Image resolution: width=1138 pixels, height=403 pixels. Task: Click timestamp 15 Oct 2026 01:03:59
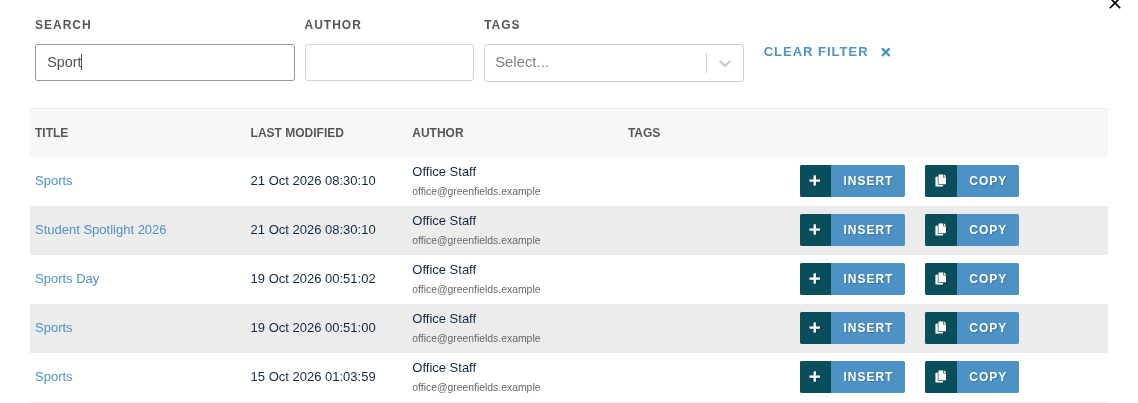pyautogui.click(x=313, y=377)
